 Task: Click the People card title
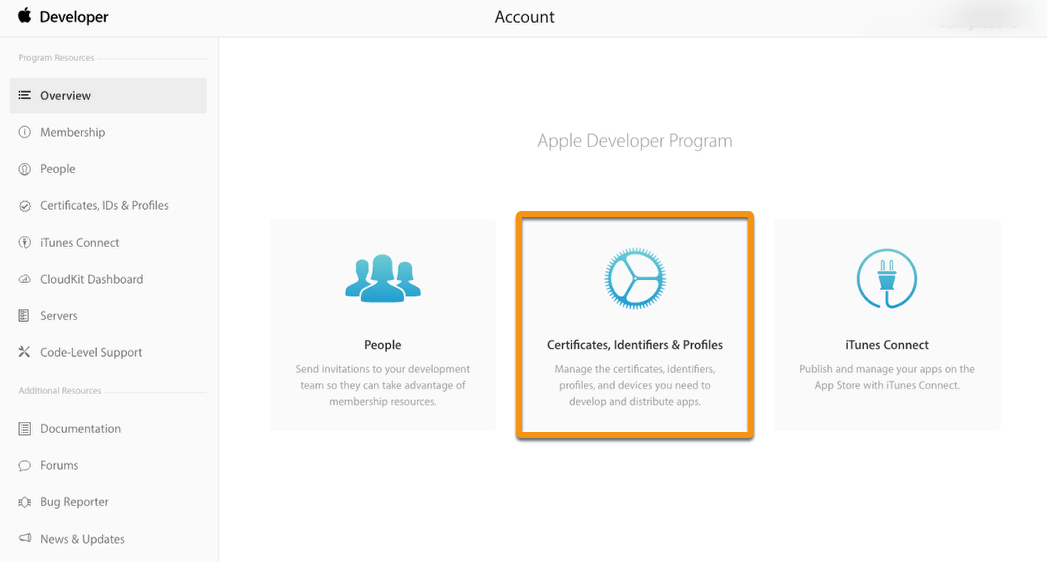click(x=383, y=345)
